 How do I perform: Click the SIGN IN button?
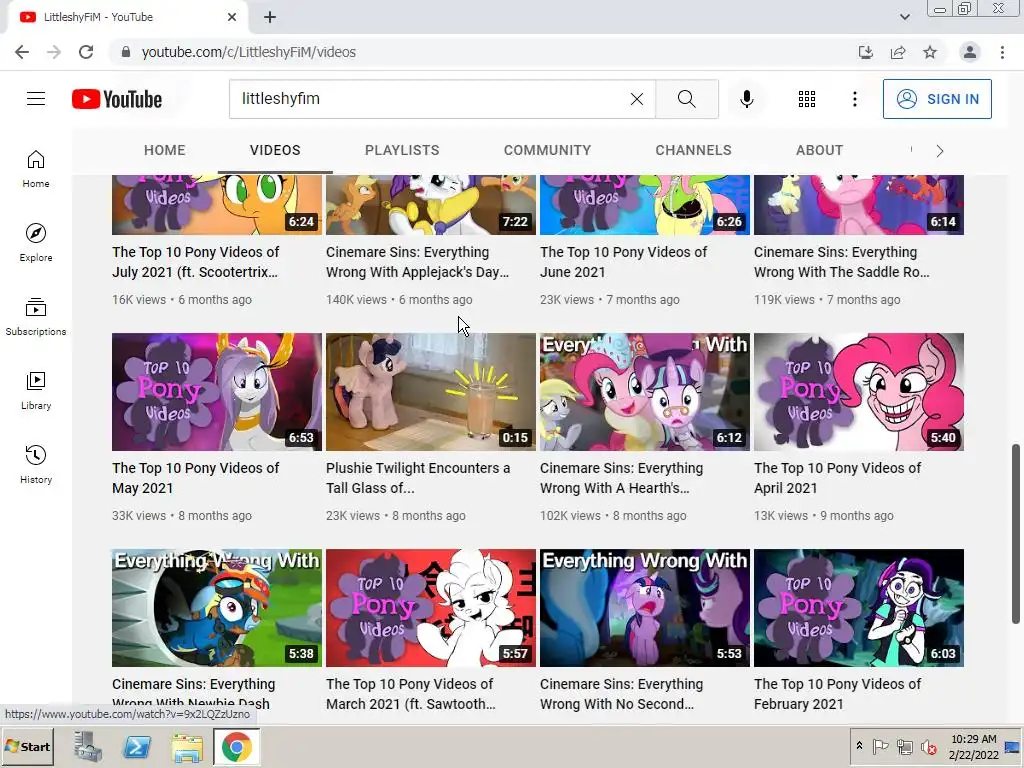[x=937, y=99]
